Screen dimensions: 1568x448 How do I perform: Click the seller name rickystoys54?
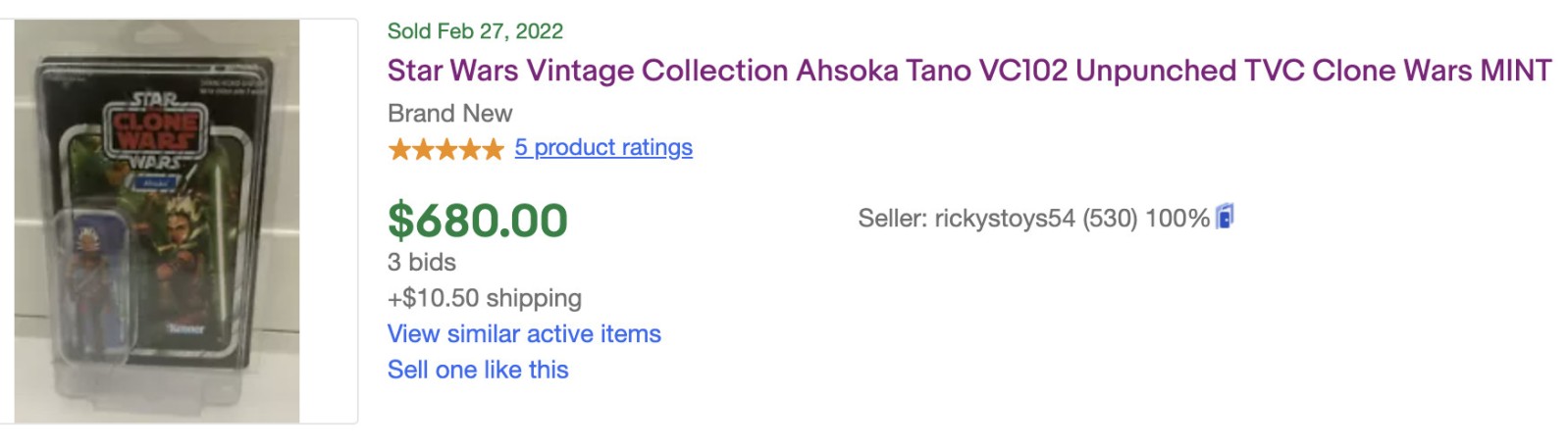point(1005,219)
